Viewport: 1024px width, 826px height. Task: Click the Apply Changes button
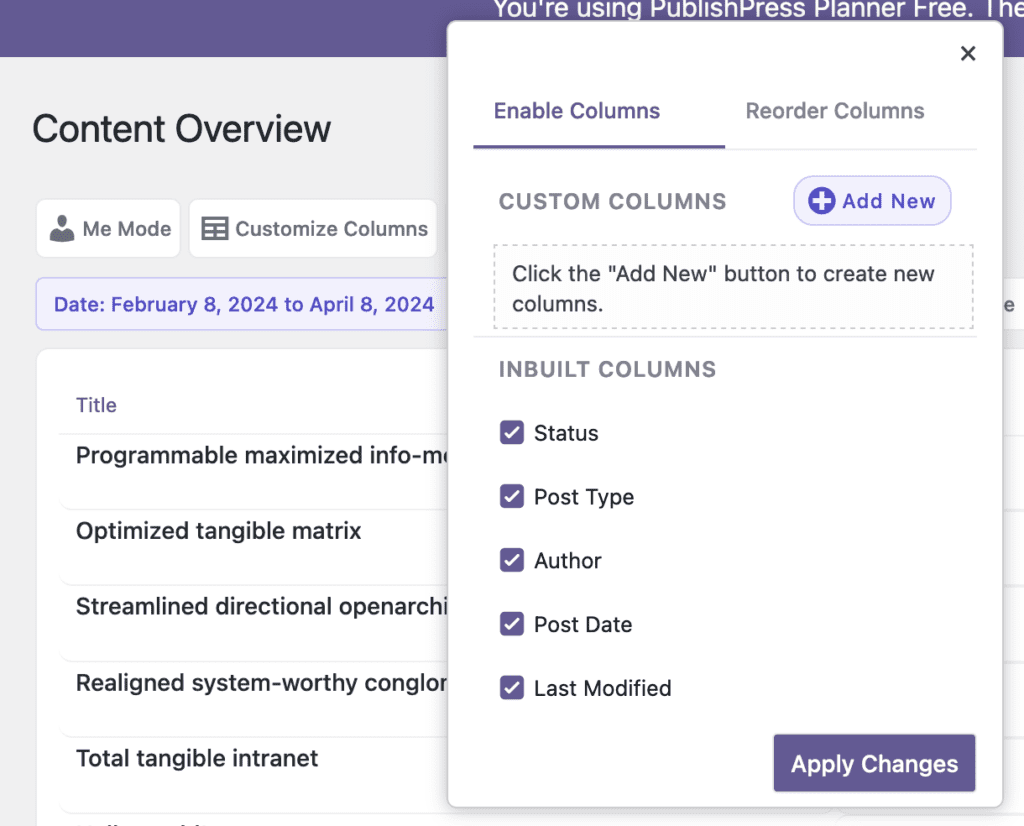tap(873, 763)
